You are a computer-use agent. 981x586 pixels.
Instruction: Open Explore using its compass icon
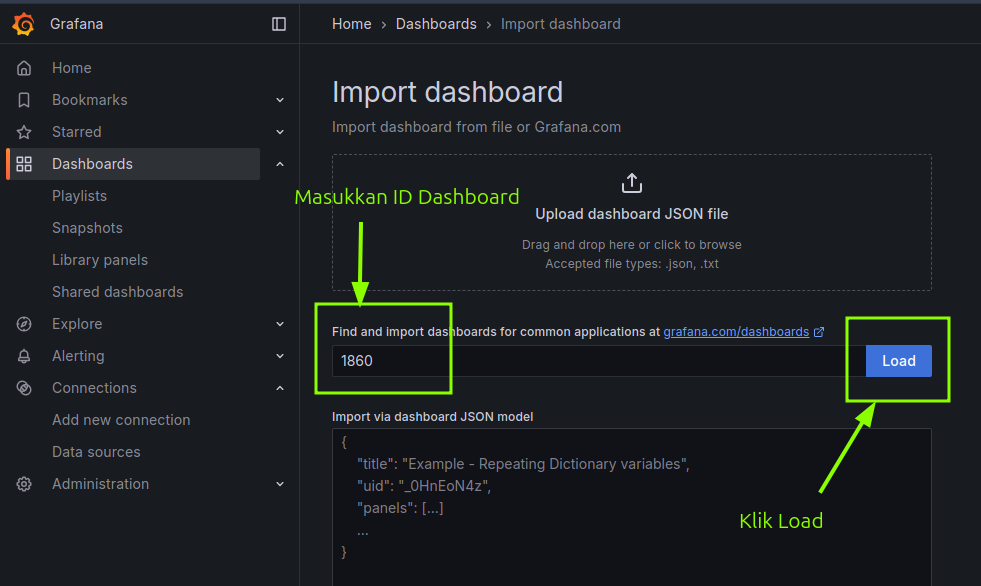tap(23, 323)
